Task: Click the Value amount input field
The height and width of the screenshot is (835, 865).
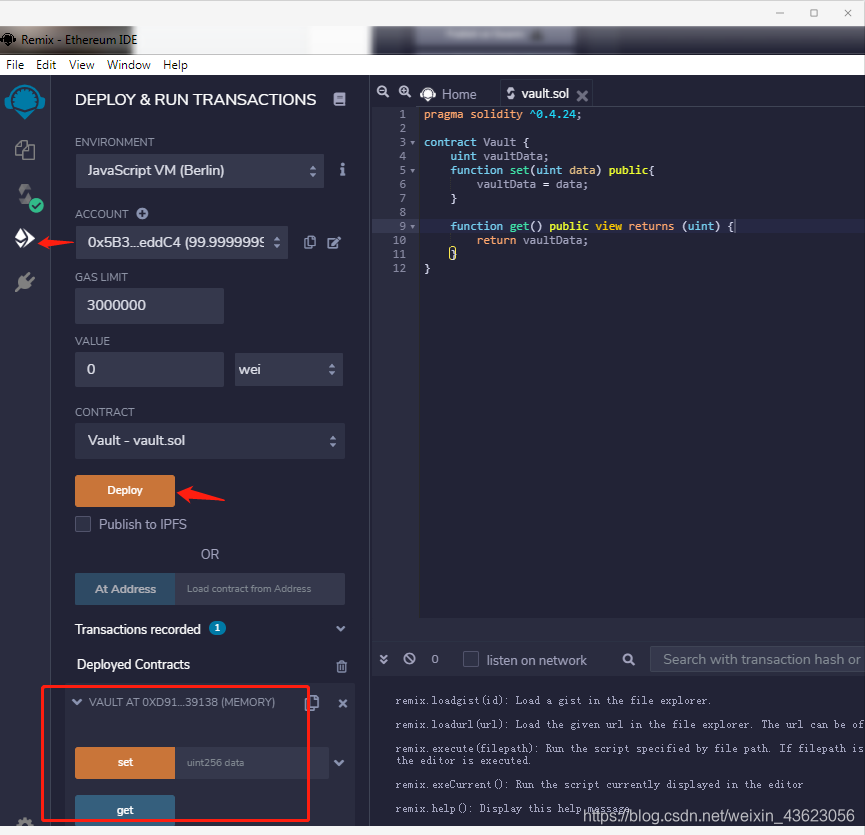Action: pyautogui.click(x=149, y=370)
